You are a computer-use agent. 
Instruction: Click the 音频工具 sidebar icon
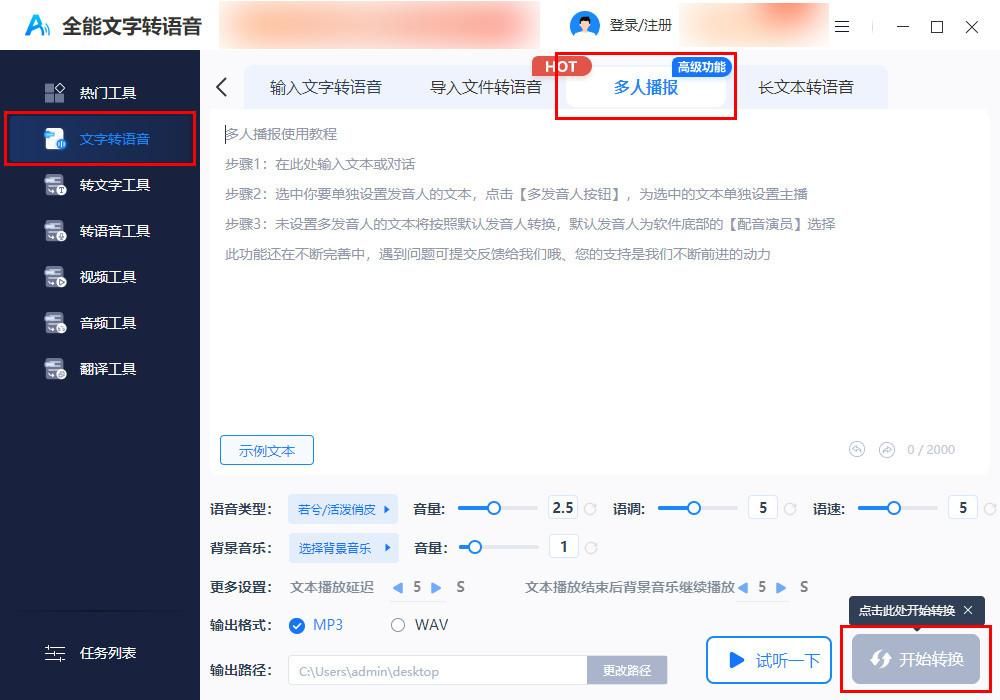[x=55, y=323]
